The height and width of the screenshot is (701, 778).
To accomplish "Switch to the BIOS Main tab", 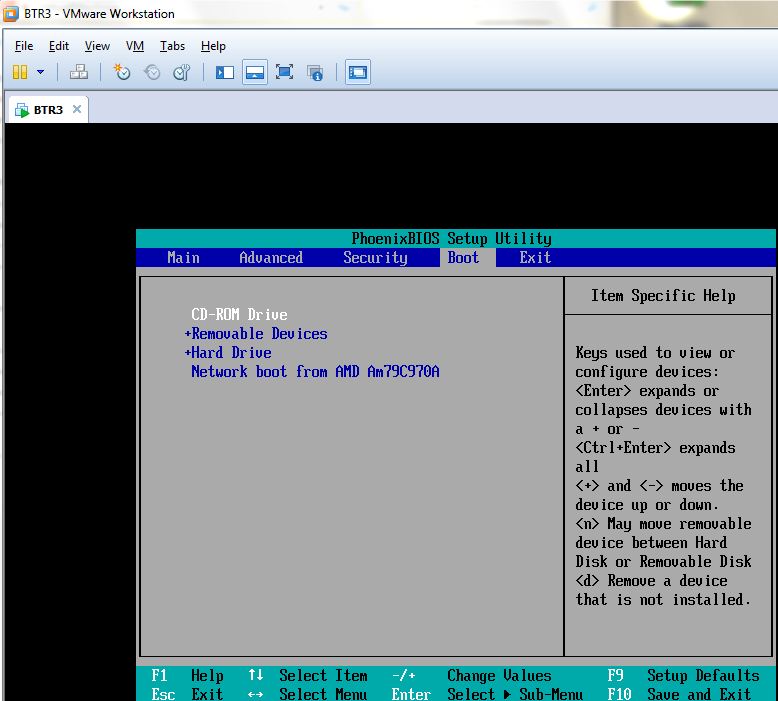I will [x=183, y=257].
